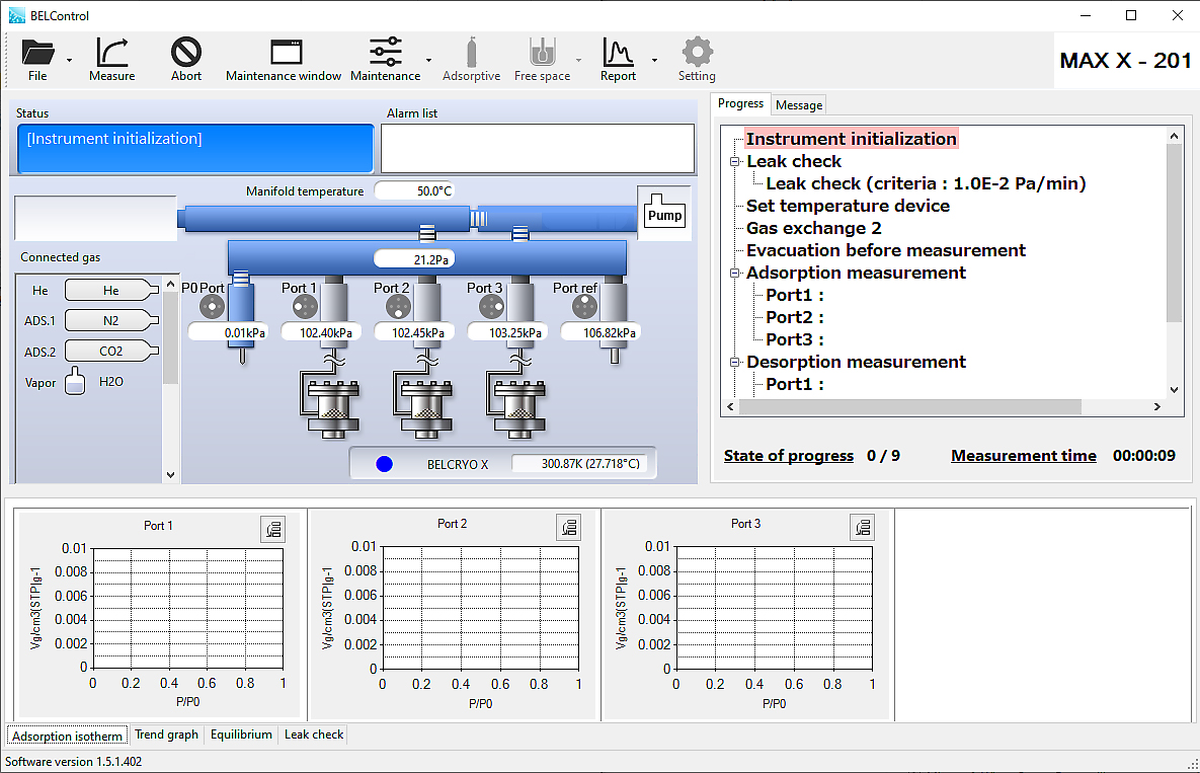
Task: Select the N2 gas cylinder button
Action: click(111, 321)
